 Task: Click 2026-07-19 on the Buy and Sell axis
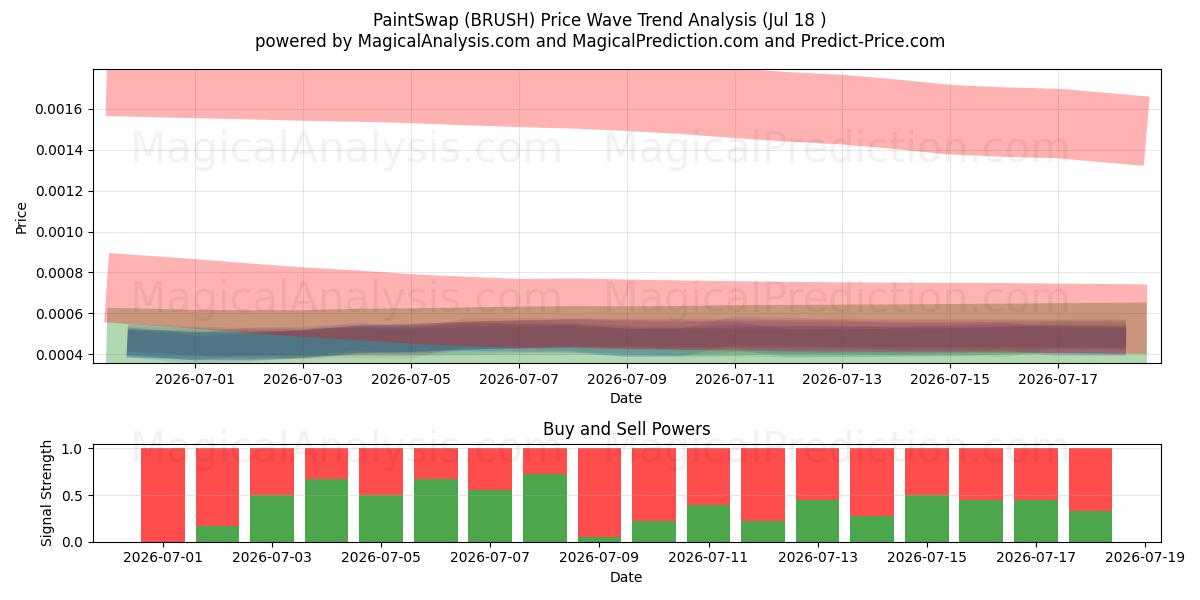1144,558
